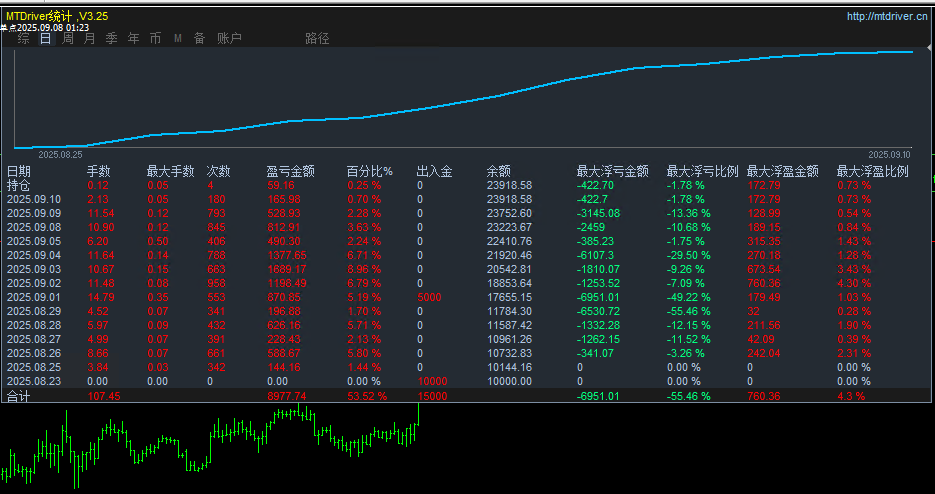Select the 2025.08.27 date row
The width and height of the screenshot is (935, 494).
(x=33, y=339)
